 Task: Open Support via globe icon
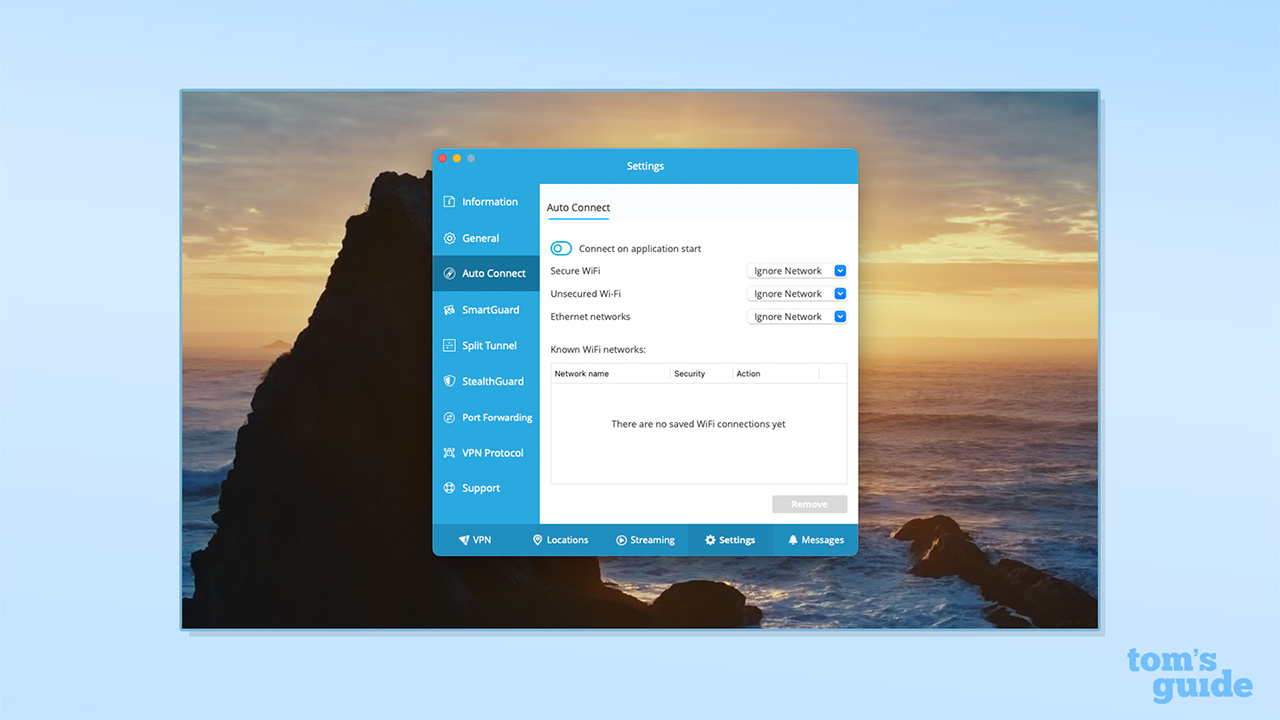(x=450, y=489)
